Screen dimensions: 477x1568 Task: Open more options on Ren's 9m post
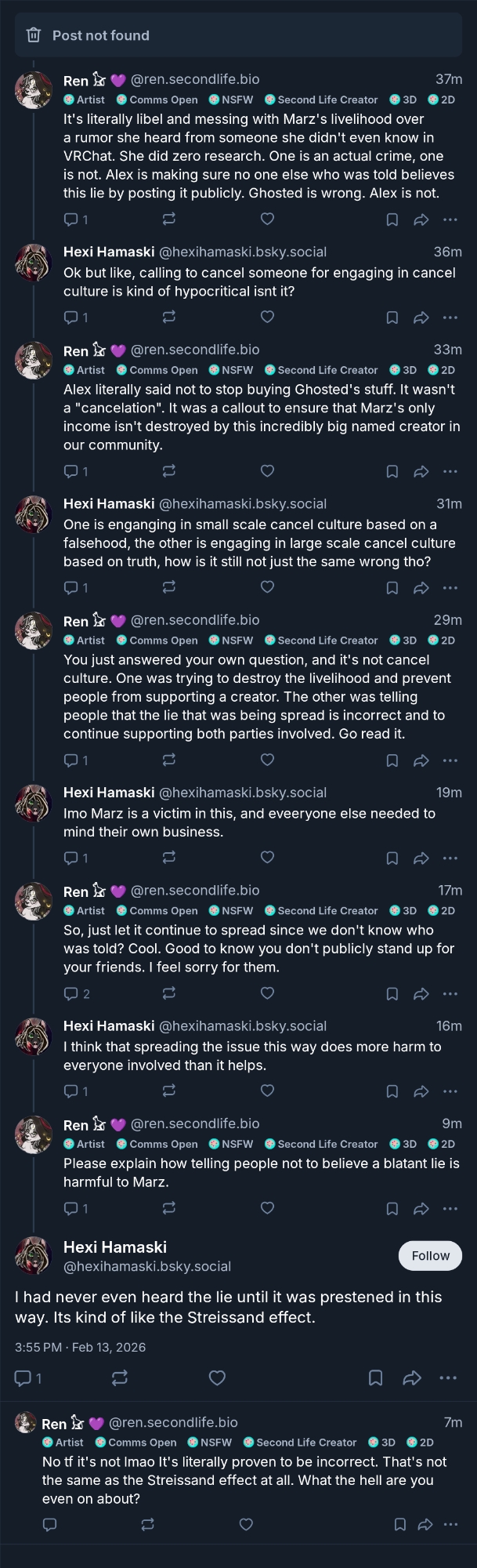pyautogui.click(x=450, y=1208)
